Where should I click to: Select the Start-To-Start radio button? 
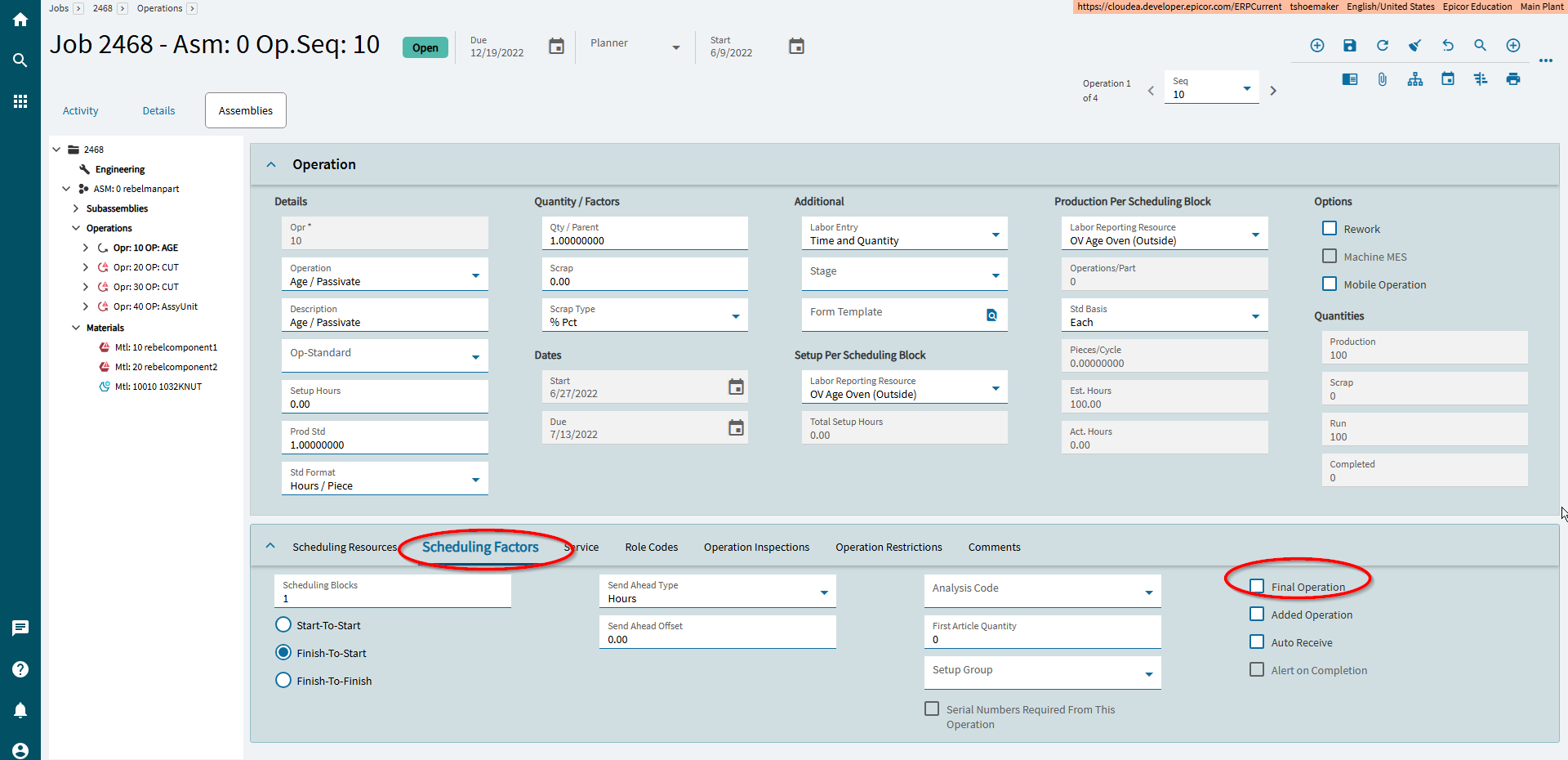pyautogui.click(x=283, y=625)
